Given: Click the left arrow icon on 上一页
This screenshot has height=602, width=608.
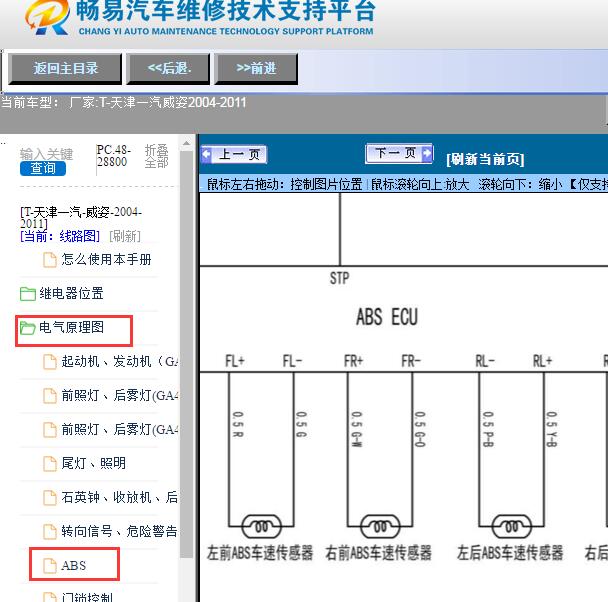Looking at the screenshot, I should click(x=207, y=154).
